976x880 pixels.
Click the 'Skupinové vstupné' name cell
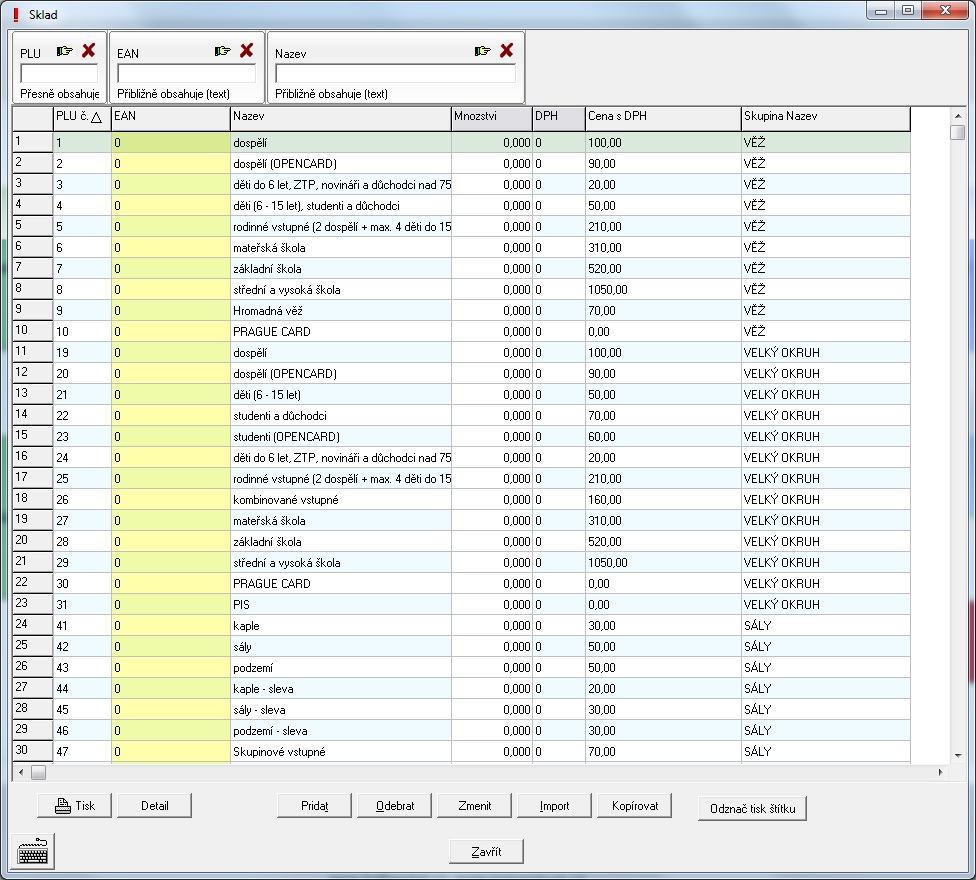click(x=340, y=751)
